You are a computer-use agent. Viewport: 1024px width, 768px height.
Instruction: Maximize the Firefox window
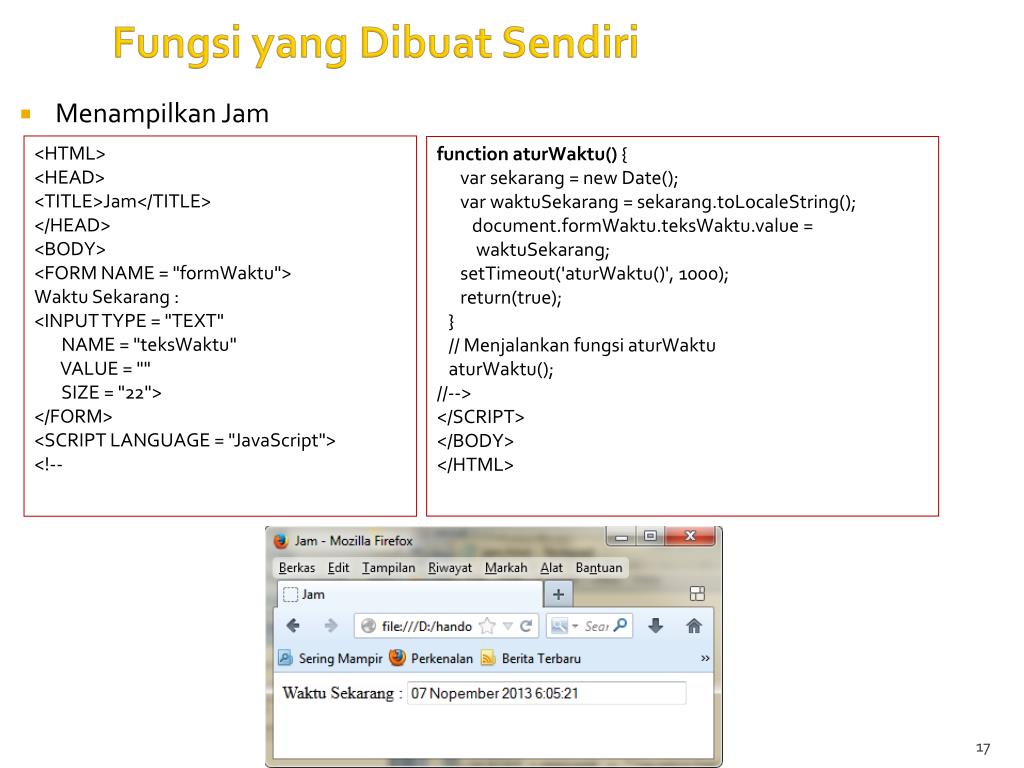[x=650, y=537]
